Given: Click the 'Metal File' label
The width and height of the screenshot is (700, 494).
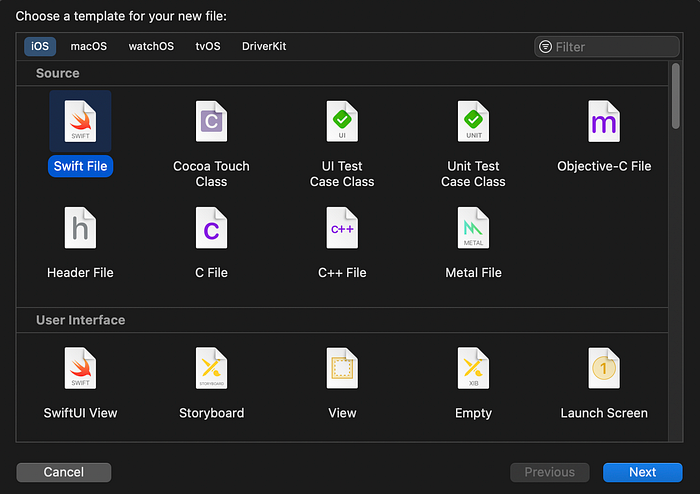Looking at the screenshot, I should 473,273.
